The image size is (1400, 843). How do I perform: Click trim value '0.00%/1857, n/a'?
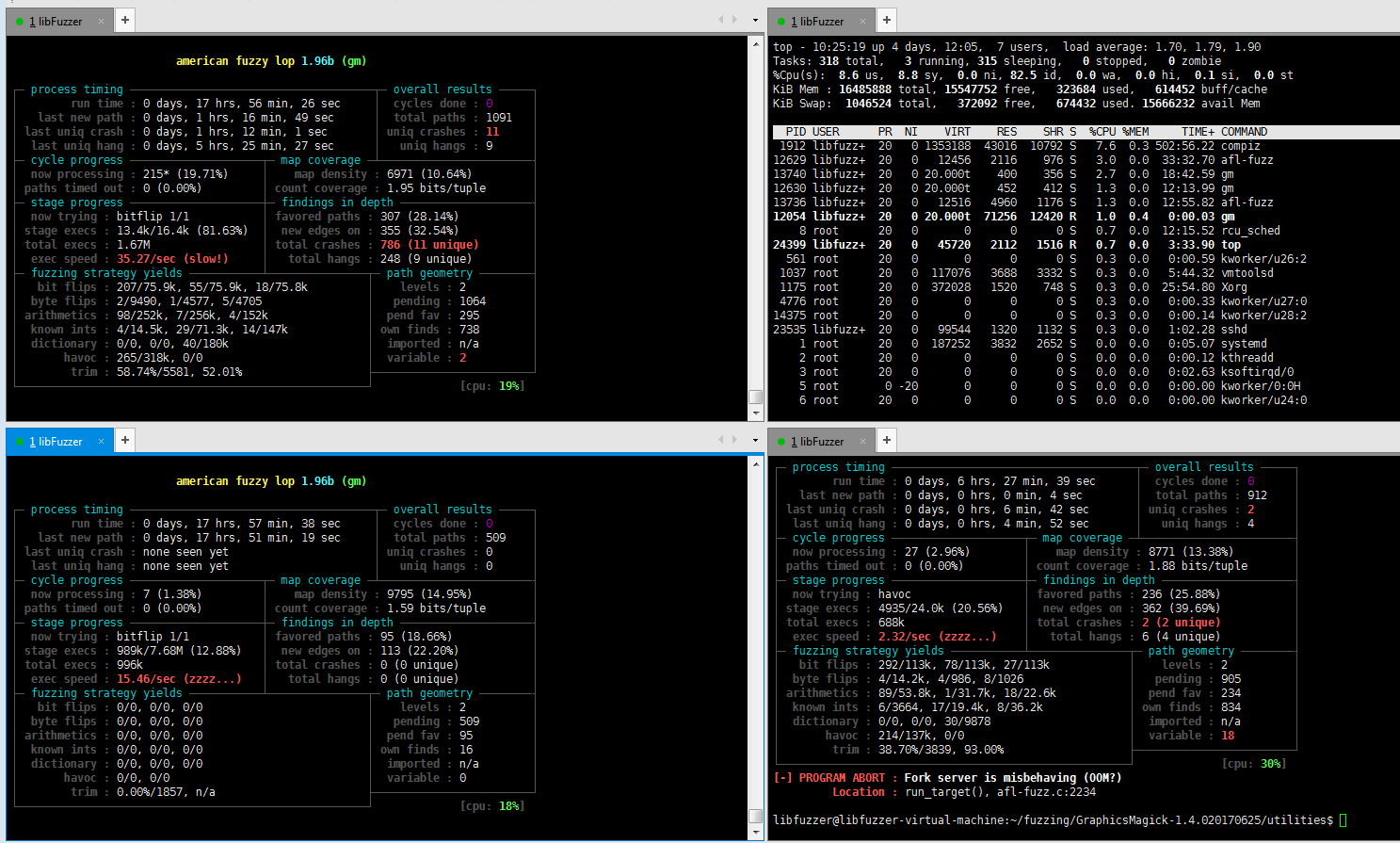point(166,792)
